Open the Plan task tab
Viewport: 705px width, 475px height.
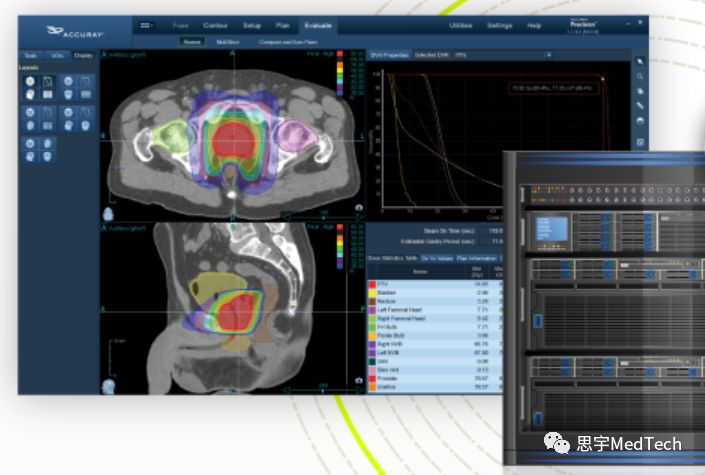tap(282, 26)
